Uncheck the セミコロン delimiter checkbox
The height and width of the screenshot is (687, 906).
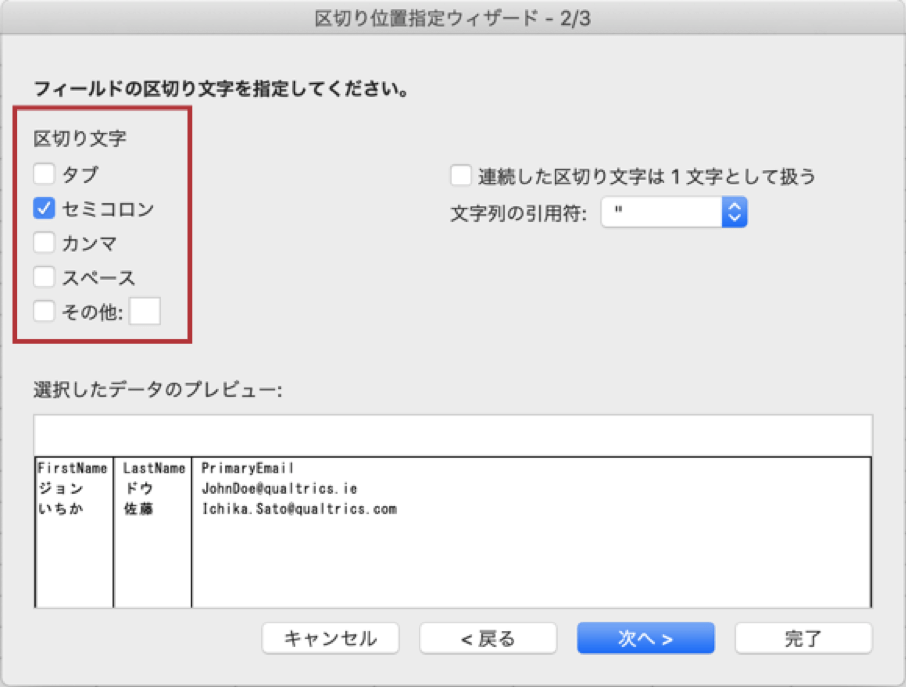click(44, 208)
